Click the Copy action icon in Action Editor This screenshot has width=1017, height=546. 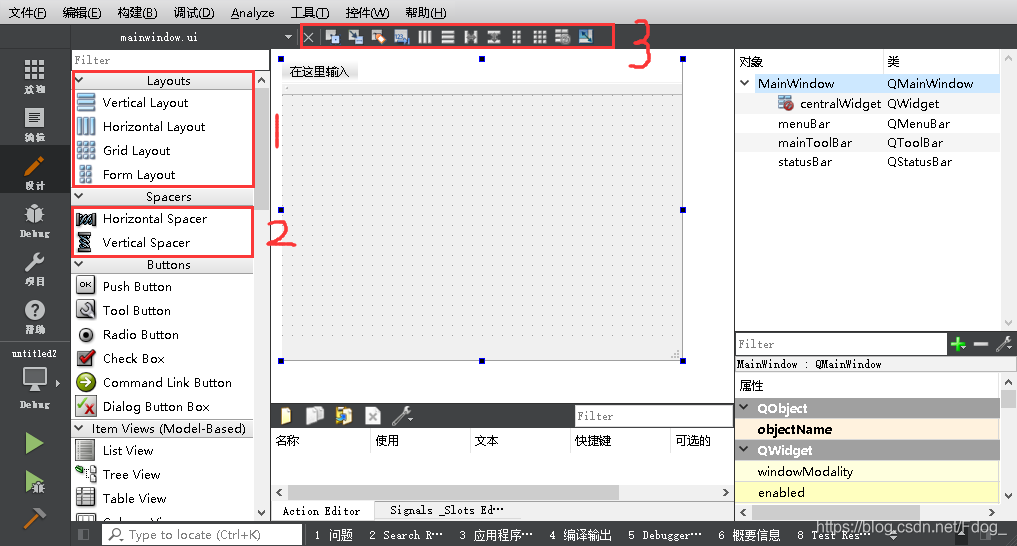coord(315,416)
